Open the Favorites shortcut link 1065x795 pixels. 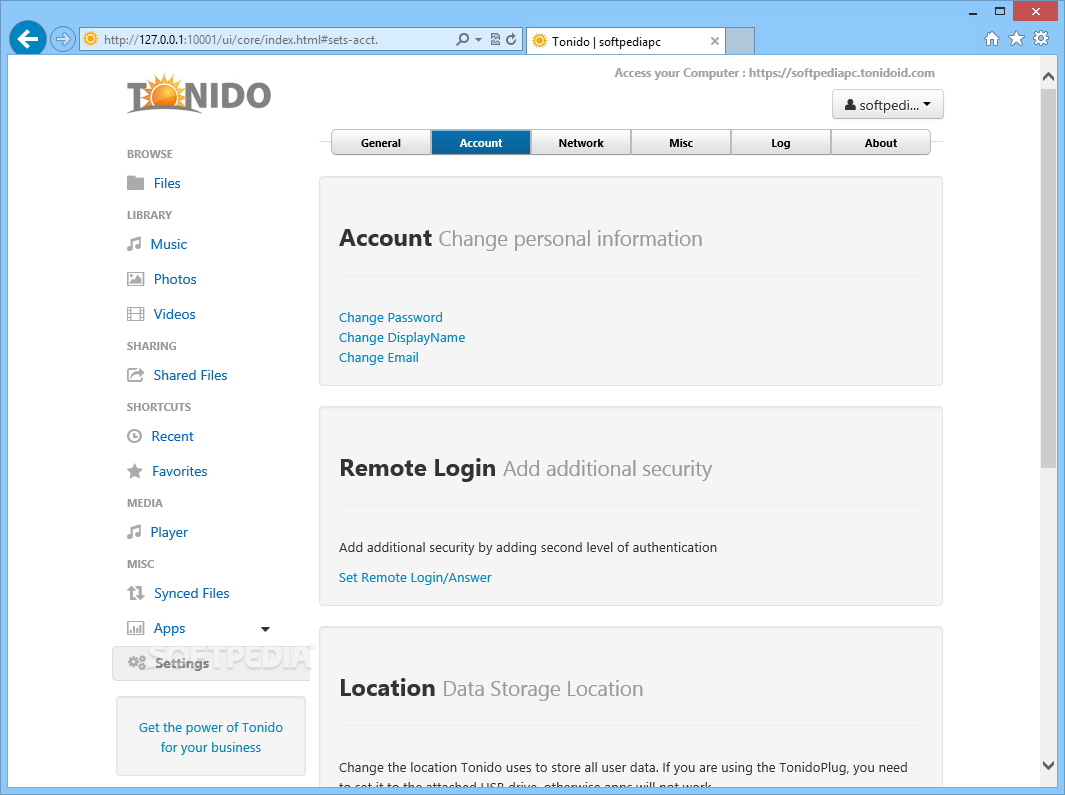pos(179,471)
